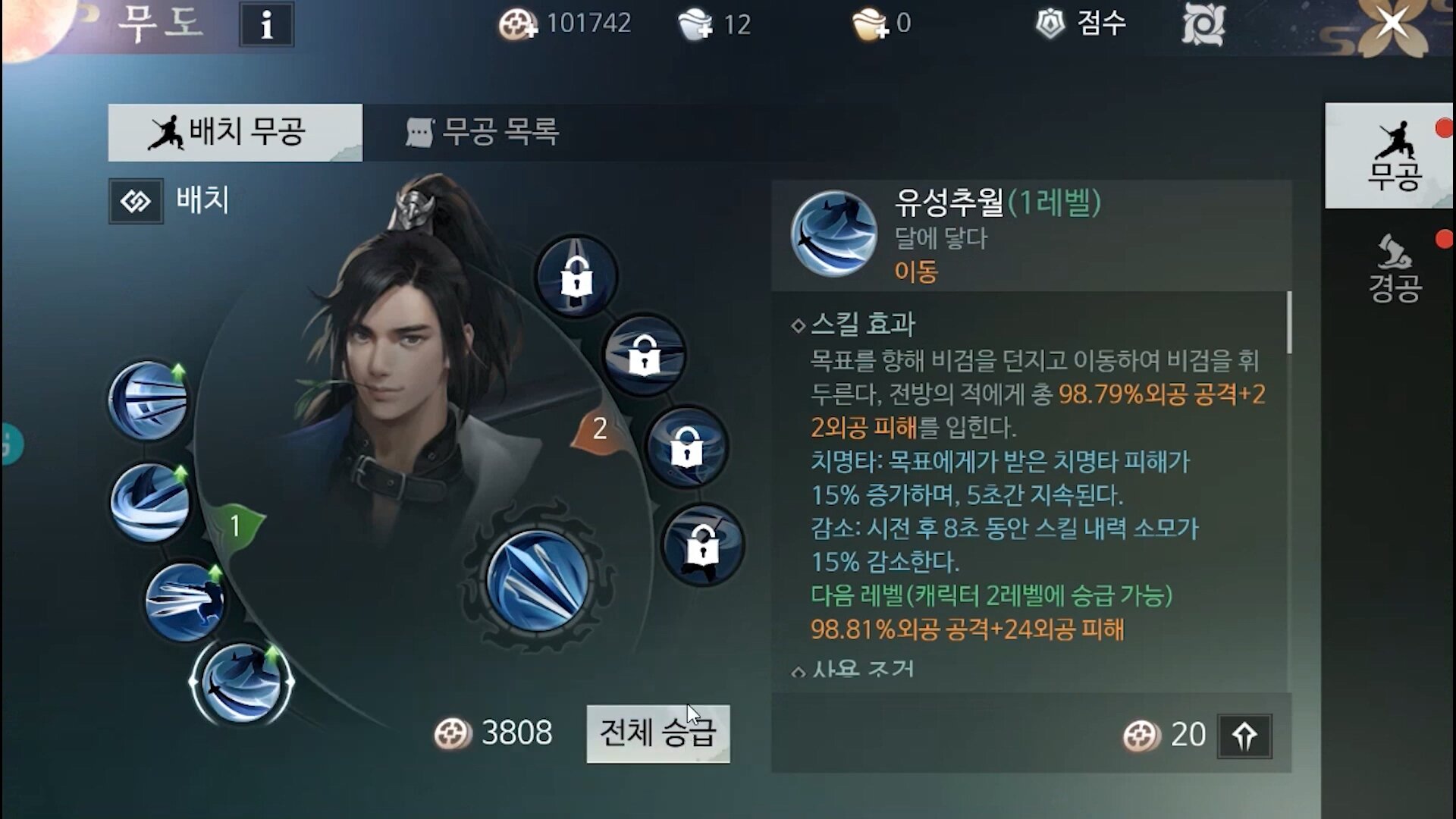Select the bottom locked skill slot
Viewport: 1456px width, 819px height.
[702, 545]
